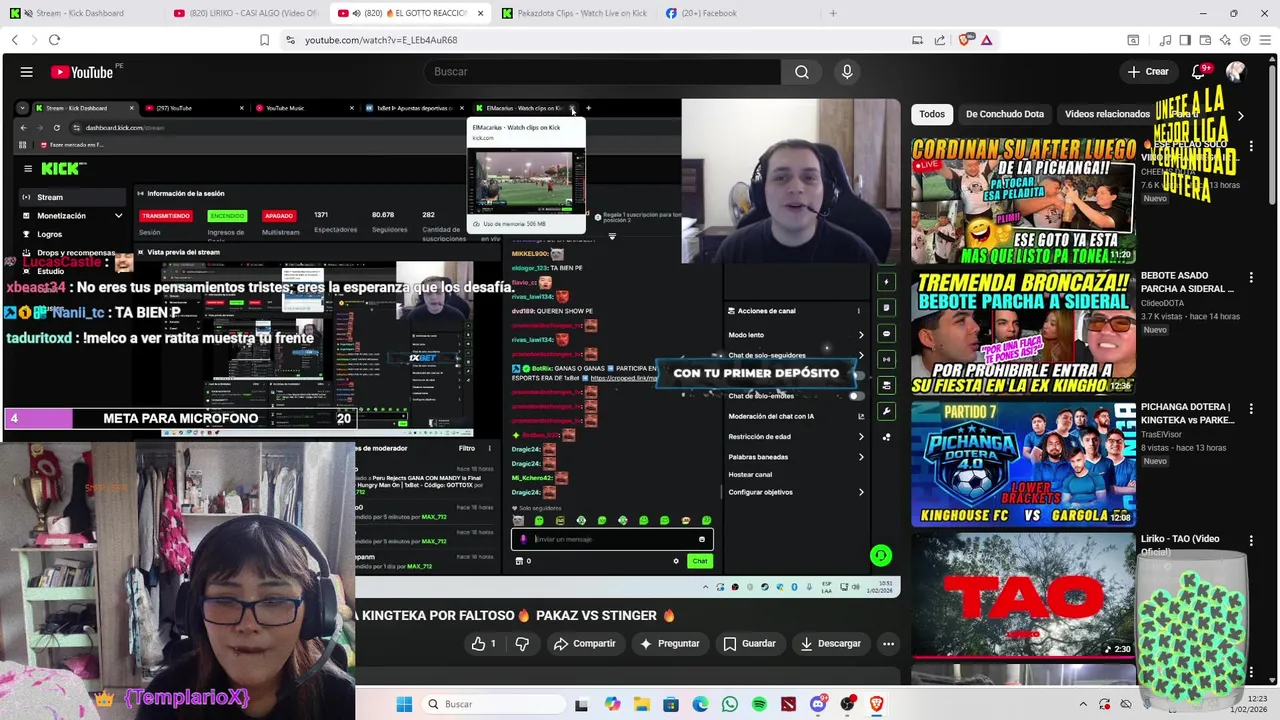Click the Compartir button
This screenshot has width=1280, height=720.
pyautogui.click(x=584, y=644)
